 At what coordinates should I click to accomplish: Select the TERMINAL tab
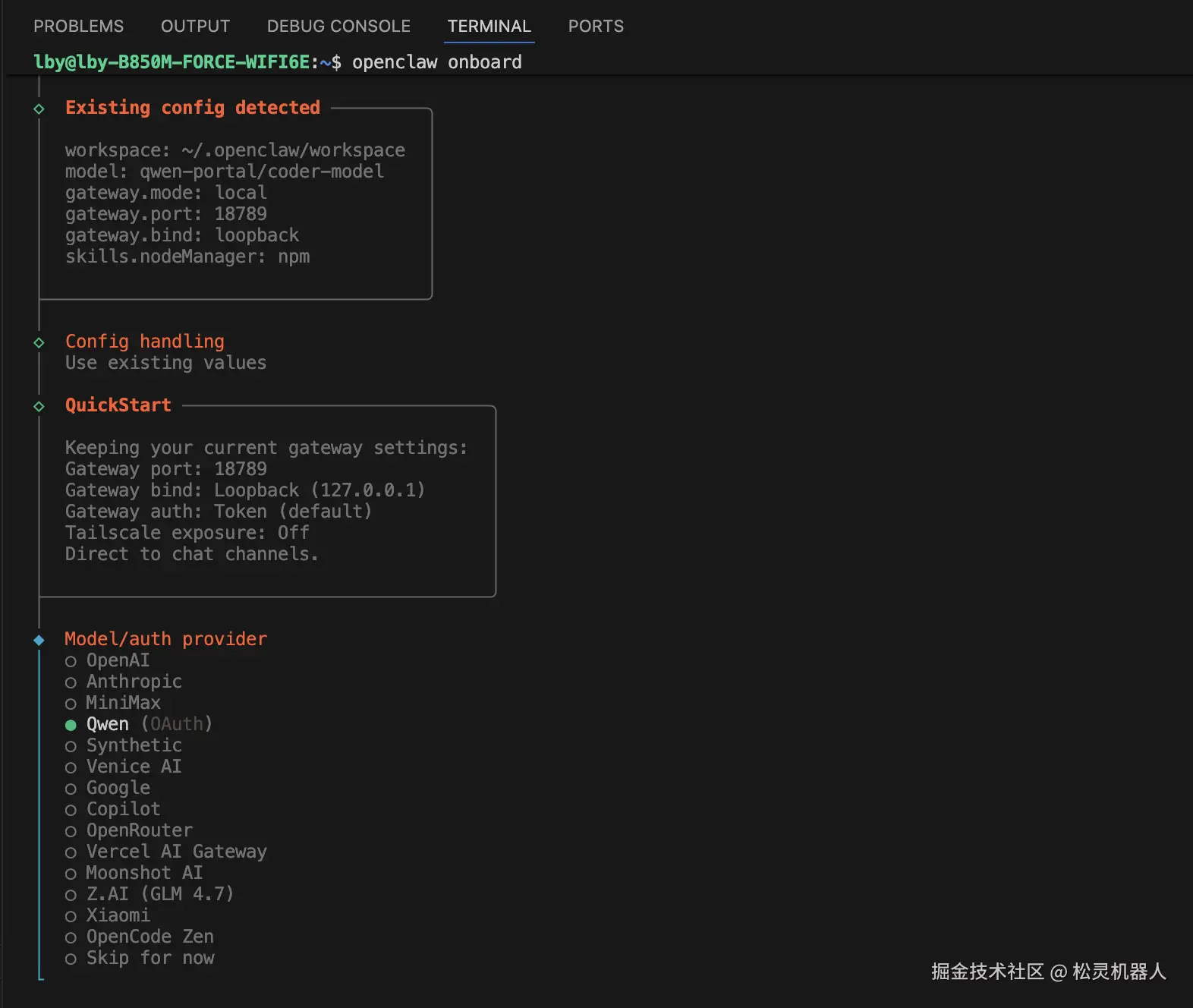tap(489, 27)
